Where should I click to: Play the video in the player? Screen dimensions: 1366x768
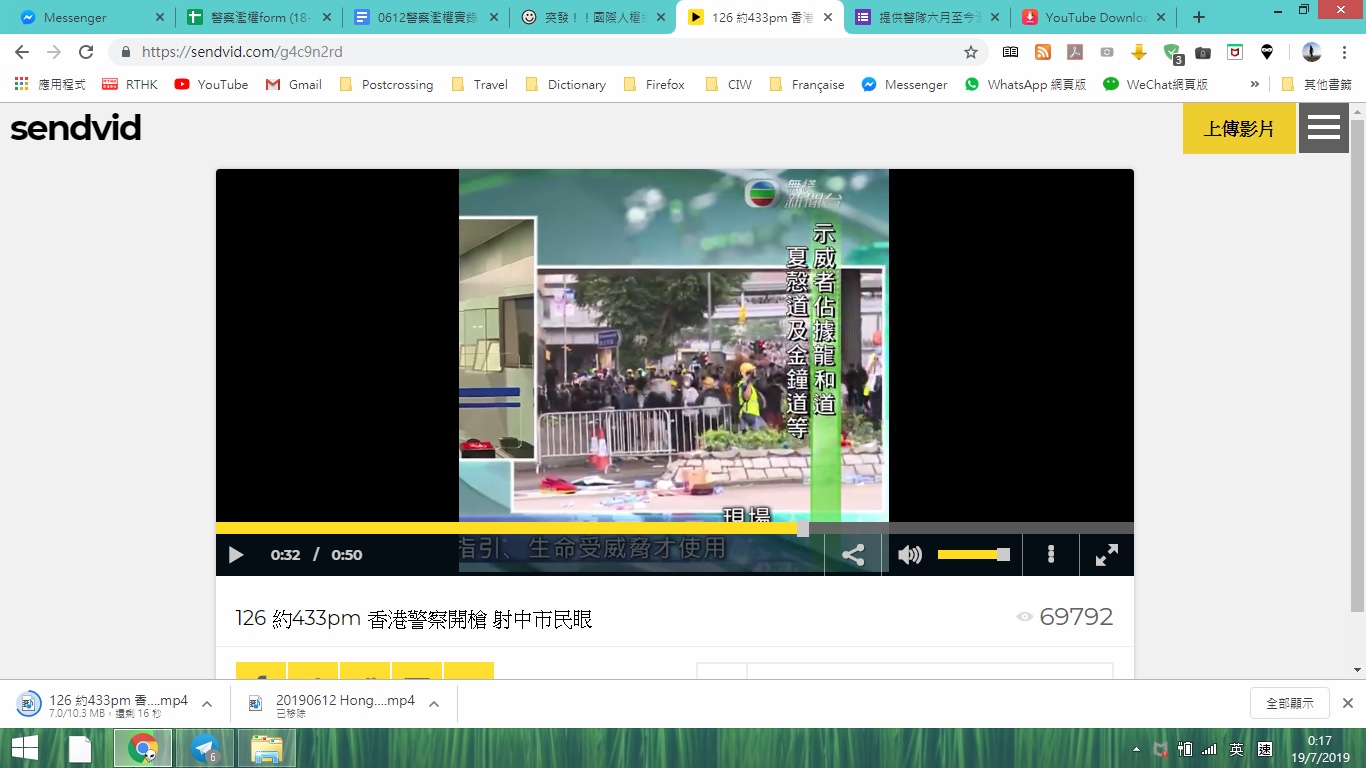click(236, 555)
